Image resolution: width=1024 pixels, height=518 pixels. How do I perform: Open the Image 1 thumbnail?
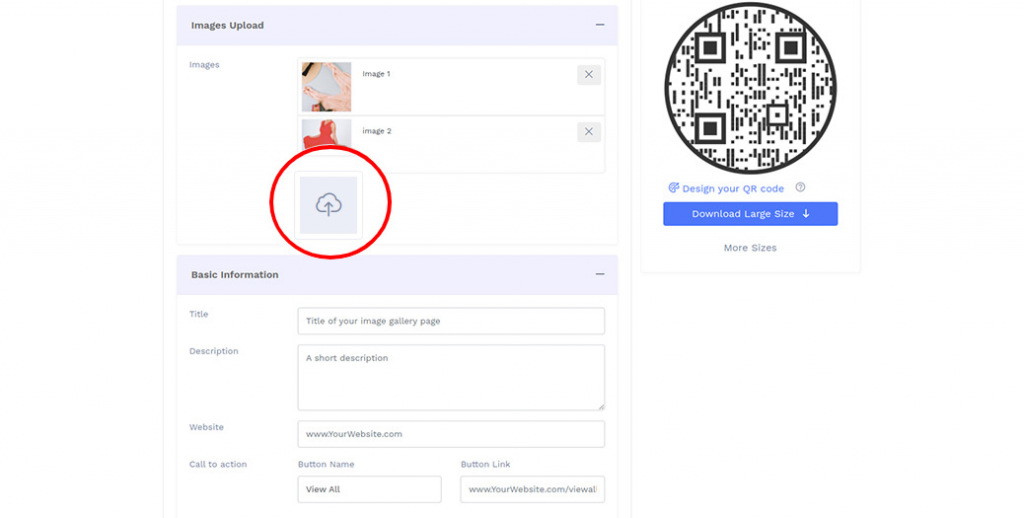(326, 87)
